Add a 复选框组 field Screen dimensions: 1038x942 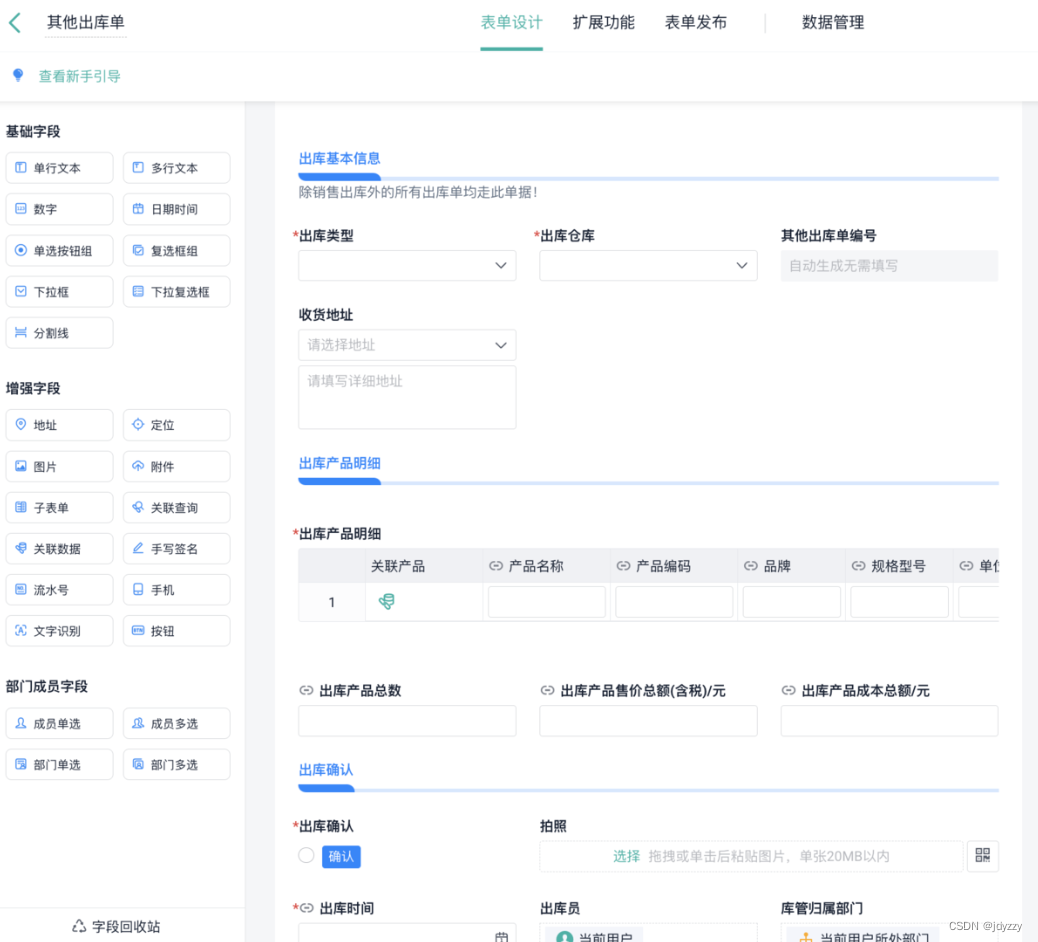point(177,251)
